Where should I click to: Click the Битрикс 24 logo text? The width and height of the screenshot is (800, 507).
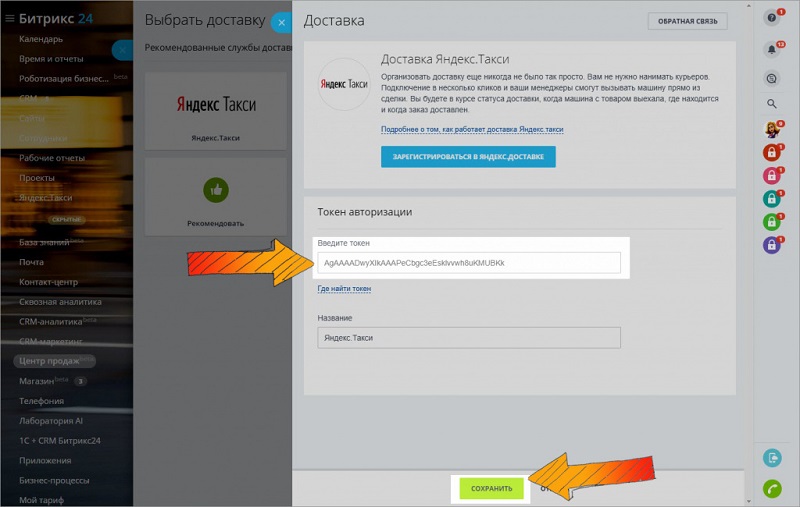click(x=56, y=19)
